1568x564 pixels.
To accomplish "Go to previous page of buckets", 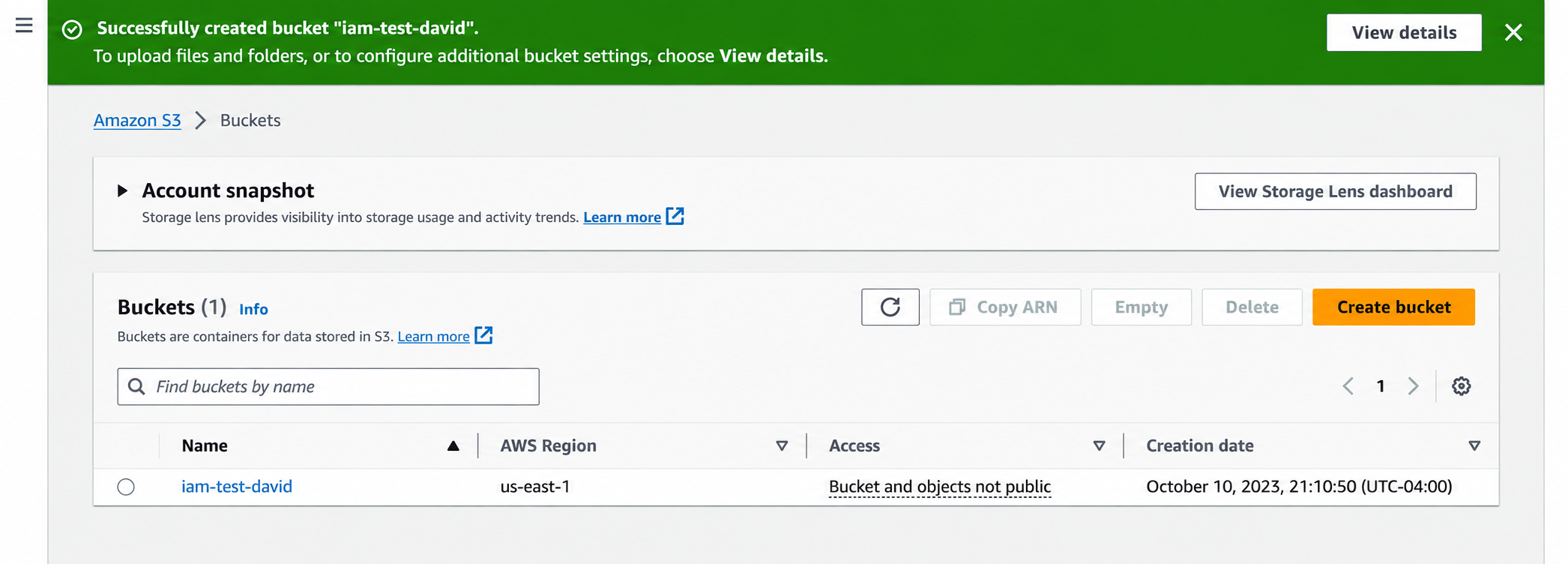I will point(1348,386).
